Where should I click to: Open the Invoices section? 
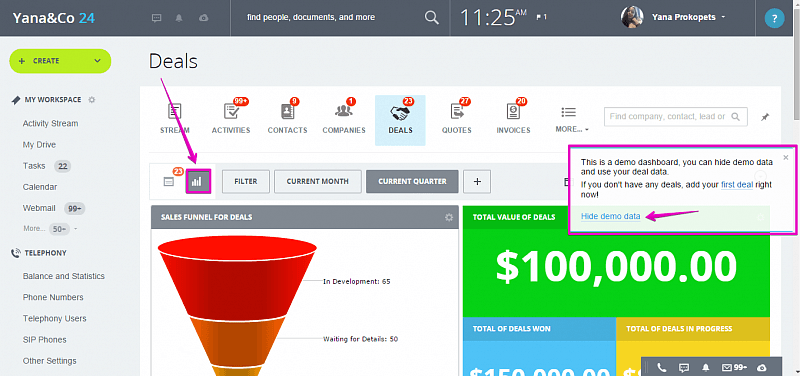[x=513, y=117]
